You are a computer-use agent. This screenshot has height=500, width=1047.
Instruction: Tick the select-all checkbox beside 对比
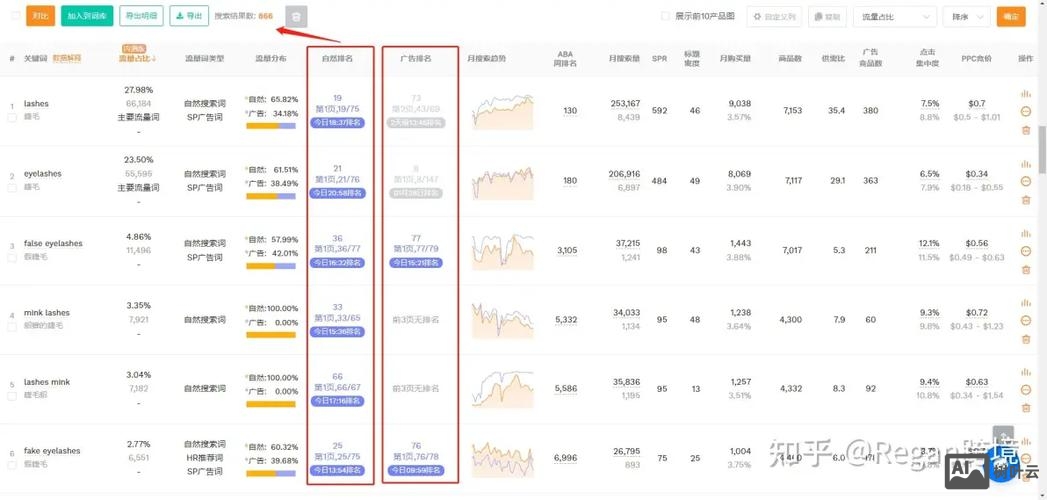click(x=15, y=16)
